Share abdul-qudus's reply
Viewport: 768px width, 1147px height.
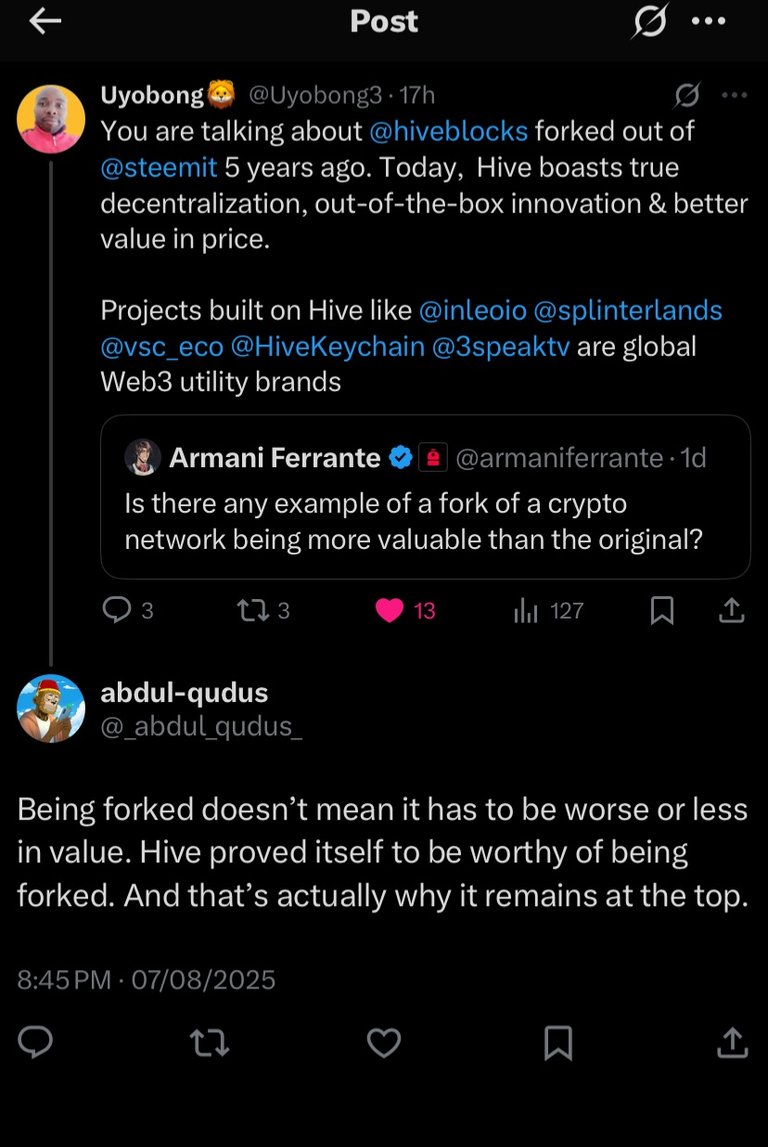731,1042
